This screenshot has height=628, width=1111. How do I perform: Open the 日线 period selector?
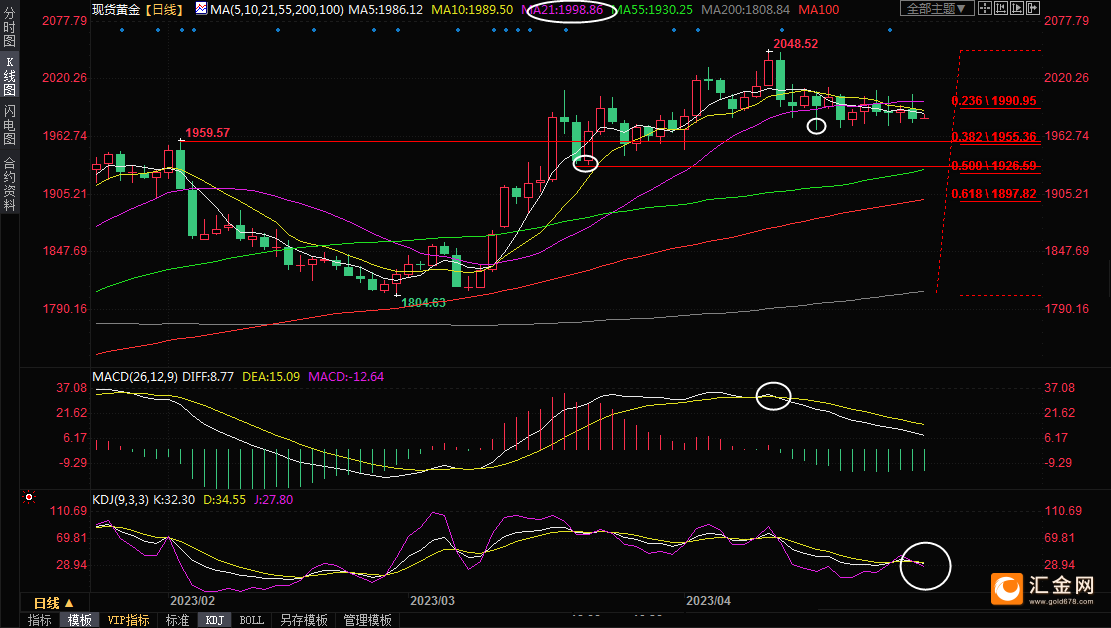(53, 603)
